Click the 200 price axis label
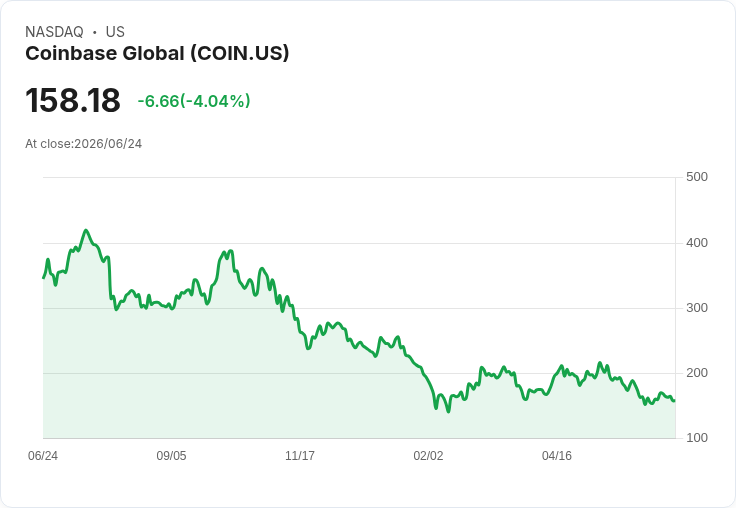Image resolution: width=736 pixels, height=508 pixels. pyautogui.click(x=697, y=373)
